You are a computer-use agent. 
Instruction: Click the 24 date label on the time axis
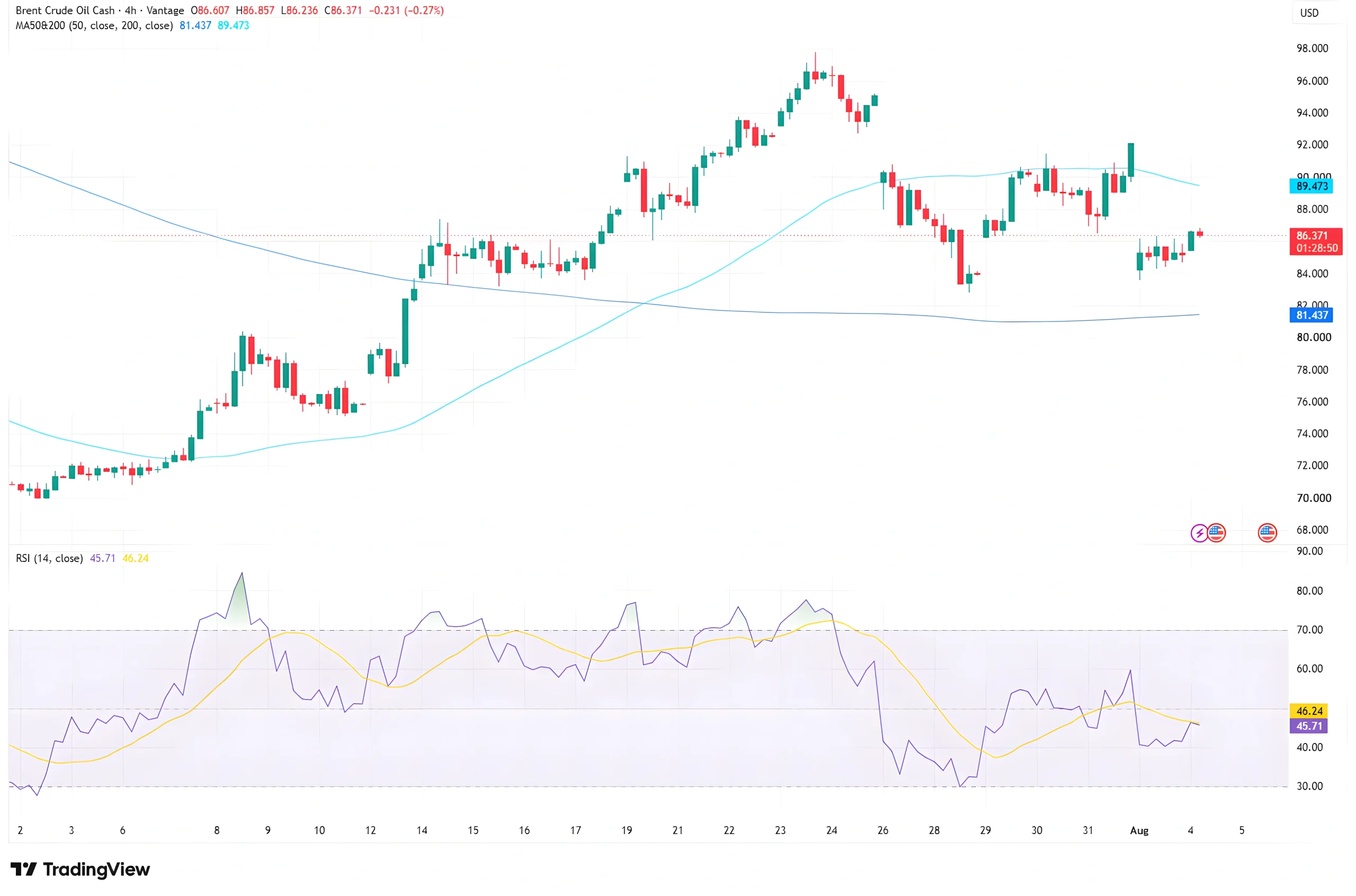coord(832,830)
